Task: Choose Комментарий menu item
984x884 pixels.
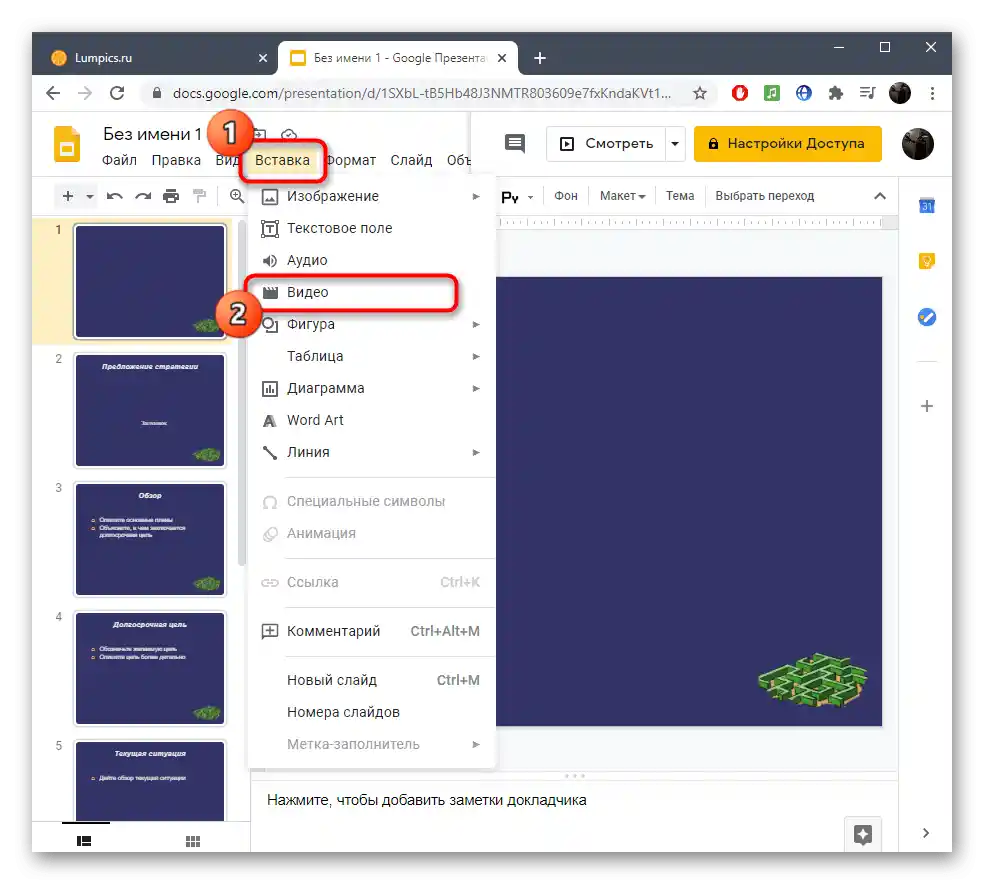Action: pos(372,631)
